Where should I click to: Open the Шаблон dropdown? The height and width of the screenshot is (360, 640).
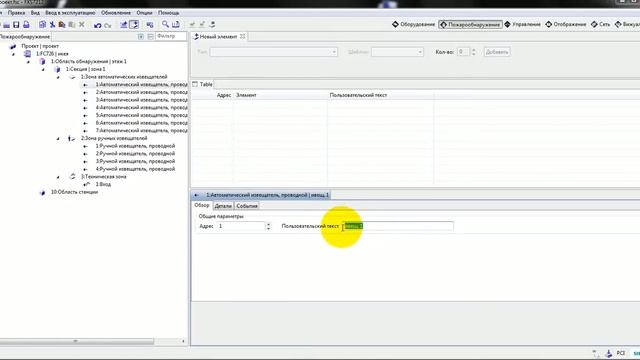coord(397,52)
